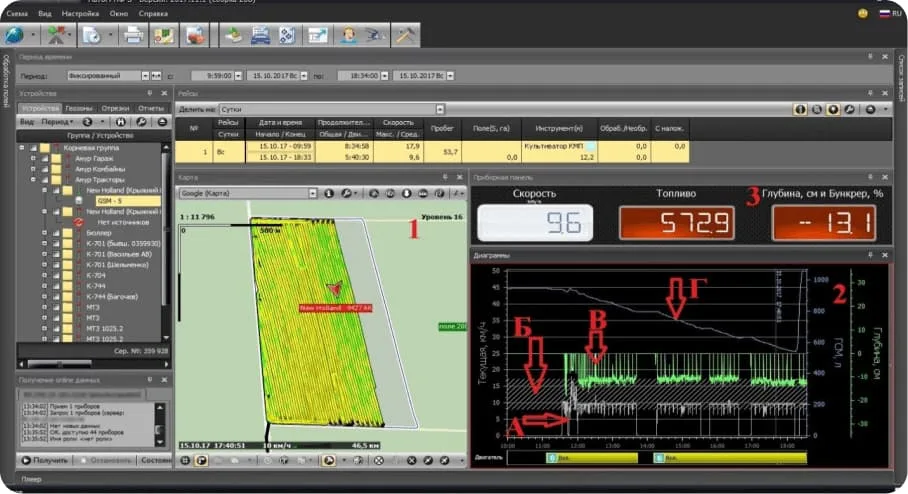
Task: Click the info icon in trips panel
Action: coord(800,108)
